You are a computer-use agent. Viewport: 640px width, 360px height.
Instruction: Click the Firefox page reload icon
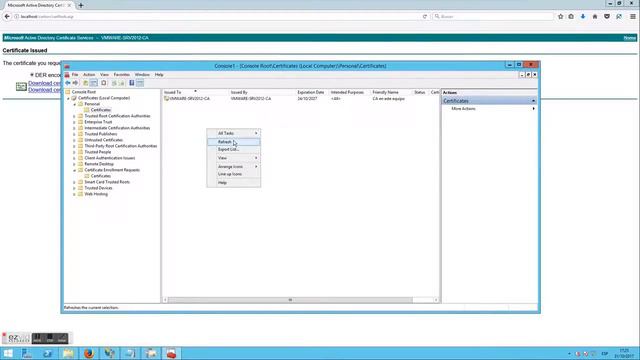point(424,16)
